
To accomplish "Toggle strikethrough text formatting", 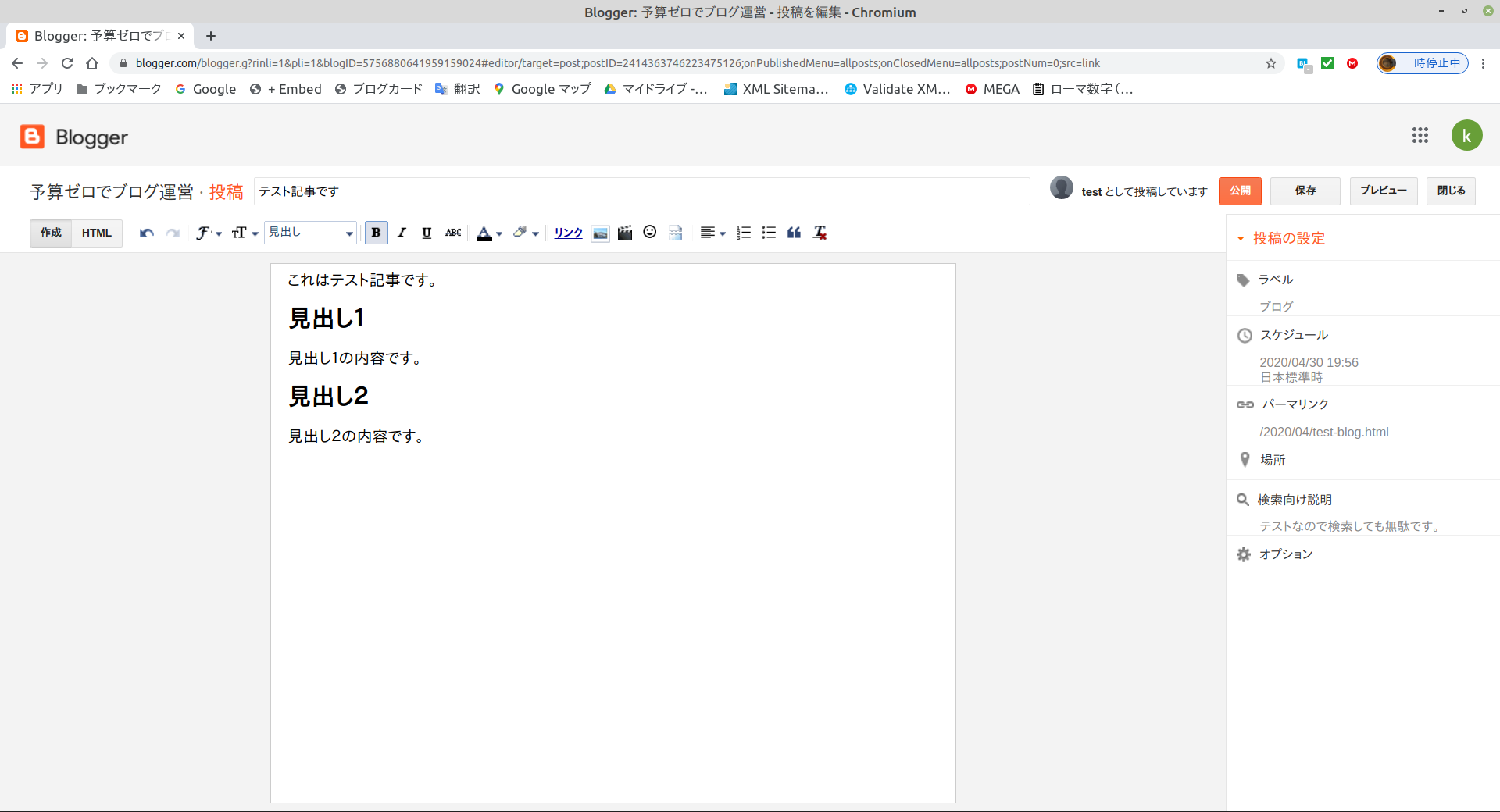I will coord(453,233).
